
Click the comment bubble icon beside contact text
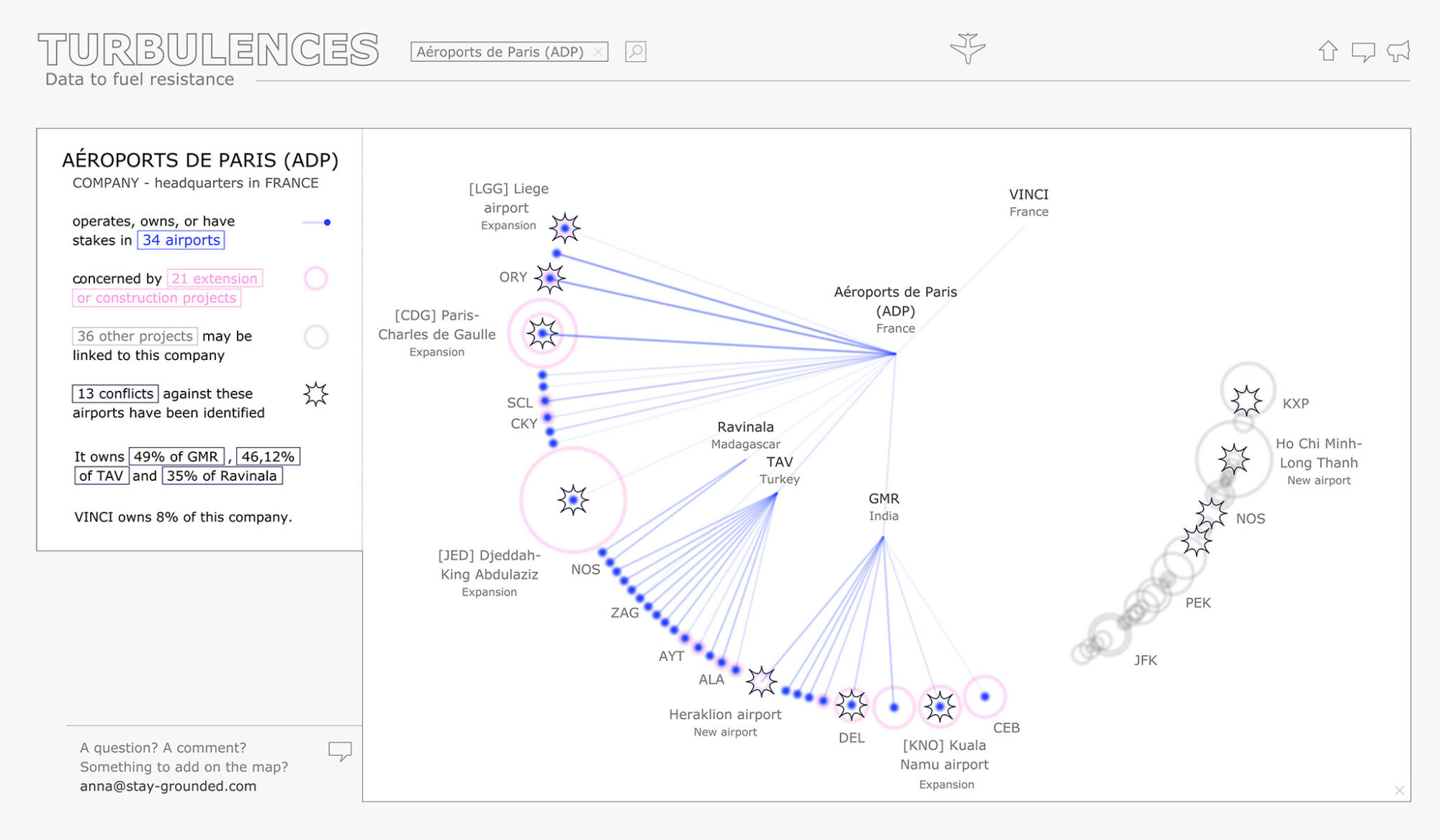click(340, 751)
